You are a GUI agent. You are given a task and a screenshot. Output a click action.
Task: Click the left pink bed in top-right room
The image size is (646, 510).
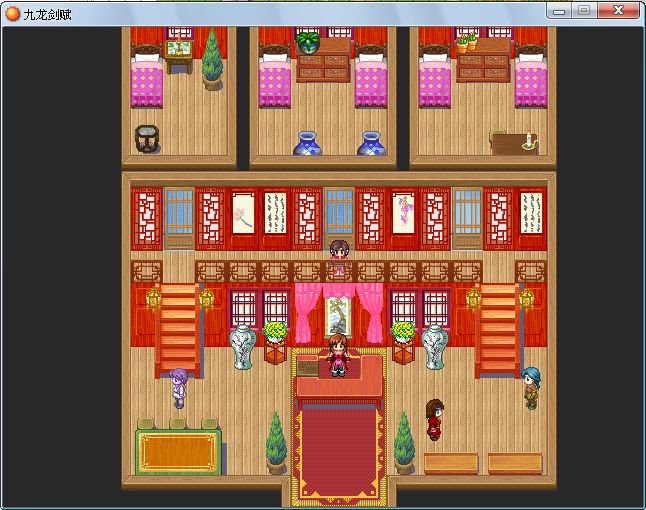pos(435,78)
